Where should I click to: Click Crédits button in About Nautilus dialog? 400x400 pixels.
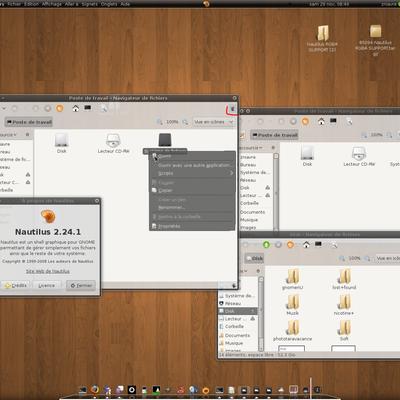(x=16, y=285)
